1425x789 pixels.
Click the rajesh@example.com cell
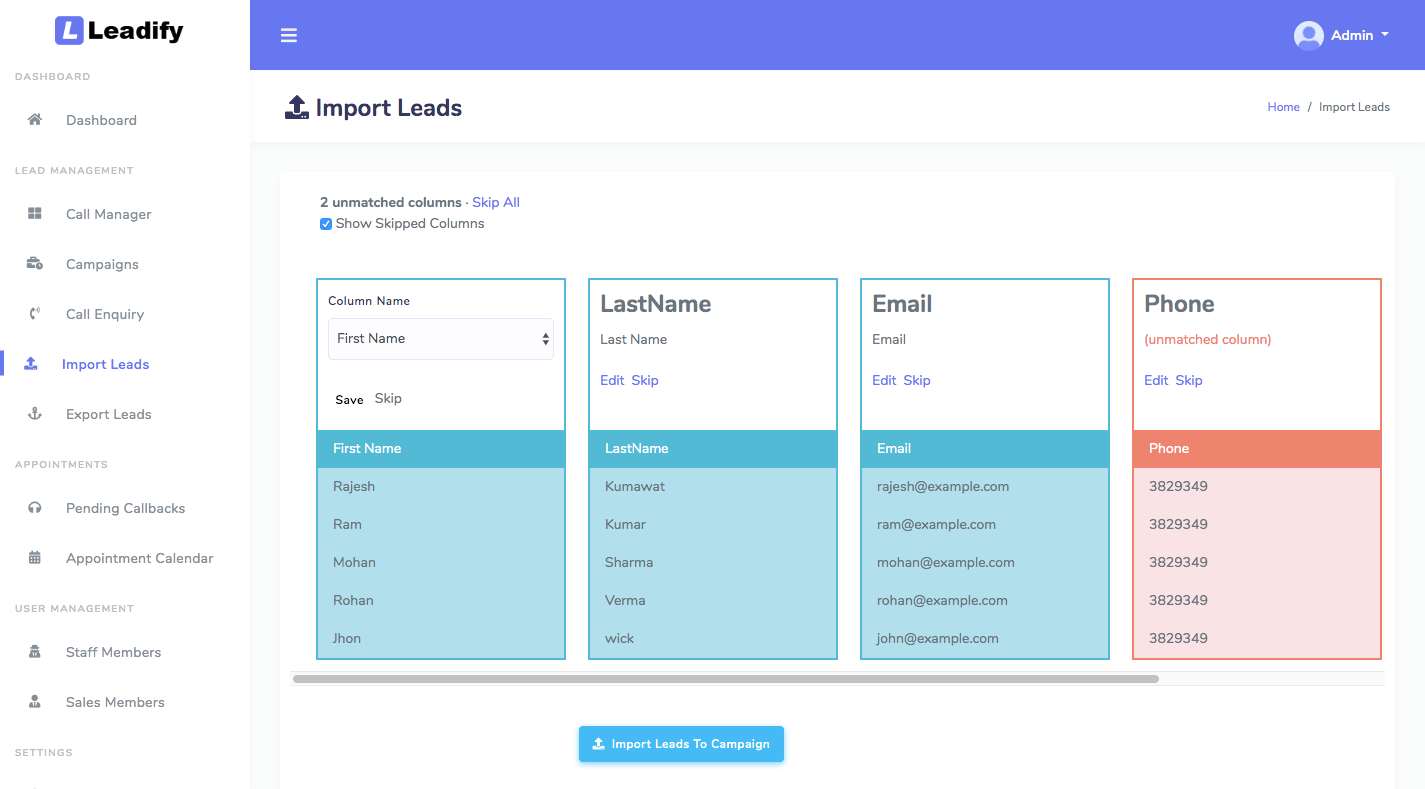985,487
